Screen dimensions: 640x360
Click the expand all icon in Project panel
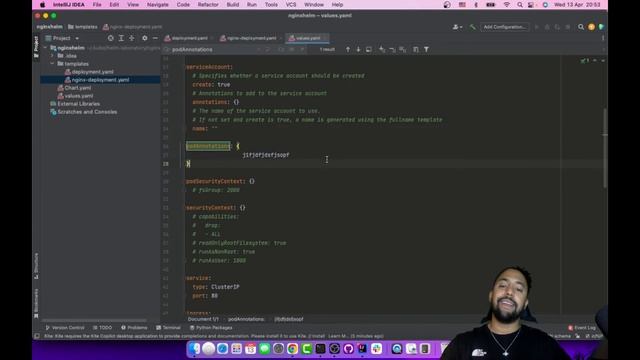tap(121, 38)
